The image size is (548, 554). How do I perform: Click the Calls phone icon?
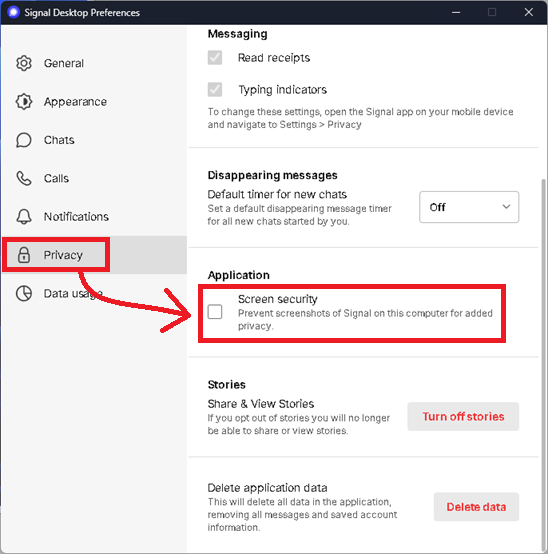24,178
